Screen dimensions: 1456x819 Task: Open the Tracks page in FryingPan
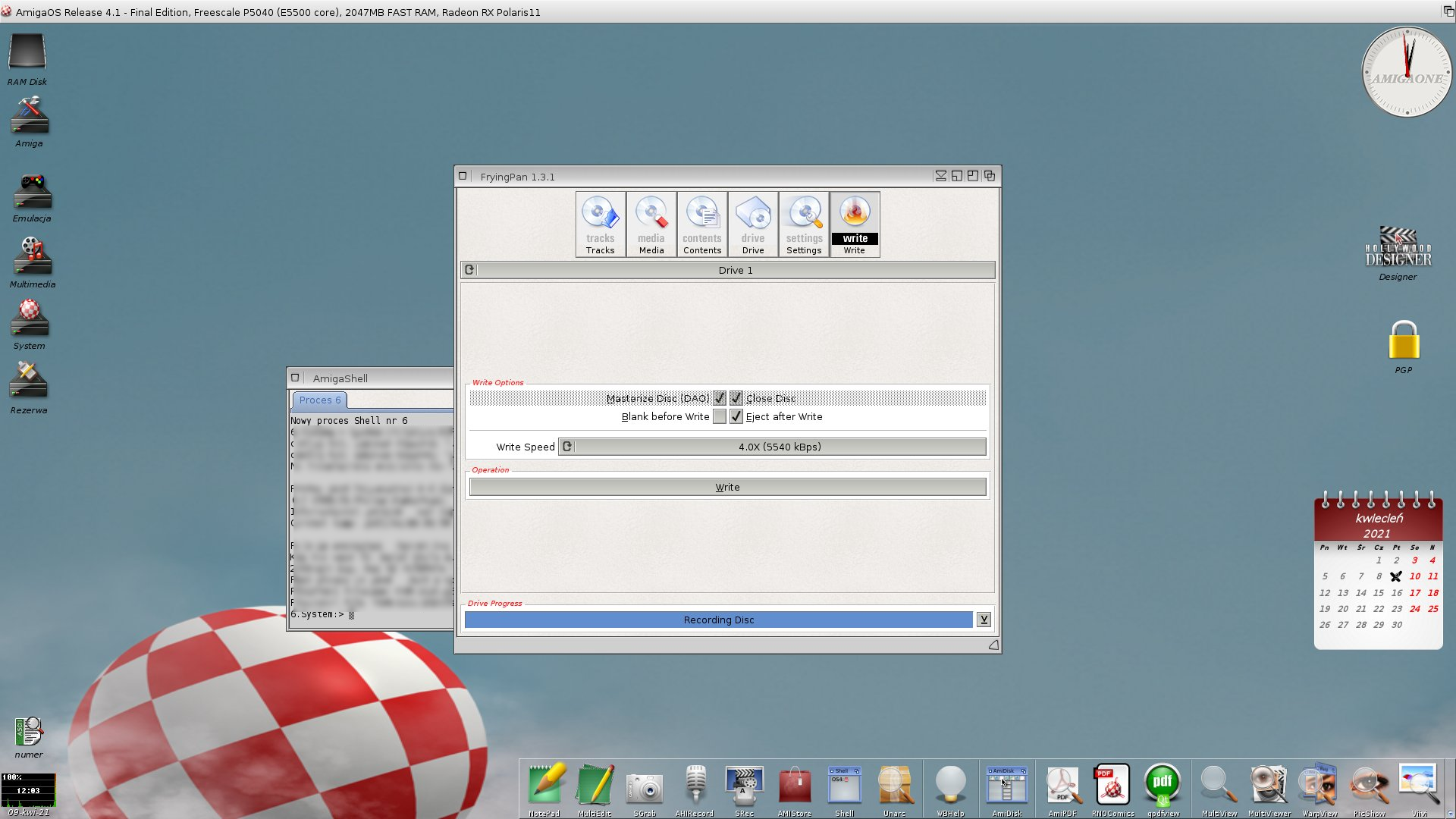pyautogui.click(x=600, y=224)
